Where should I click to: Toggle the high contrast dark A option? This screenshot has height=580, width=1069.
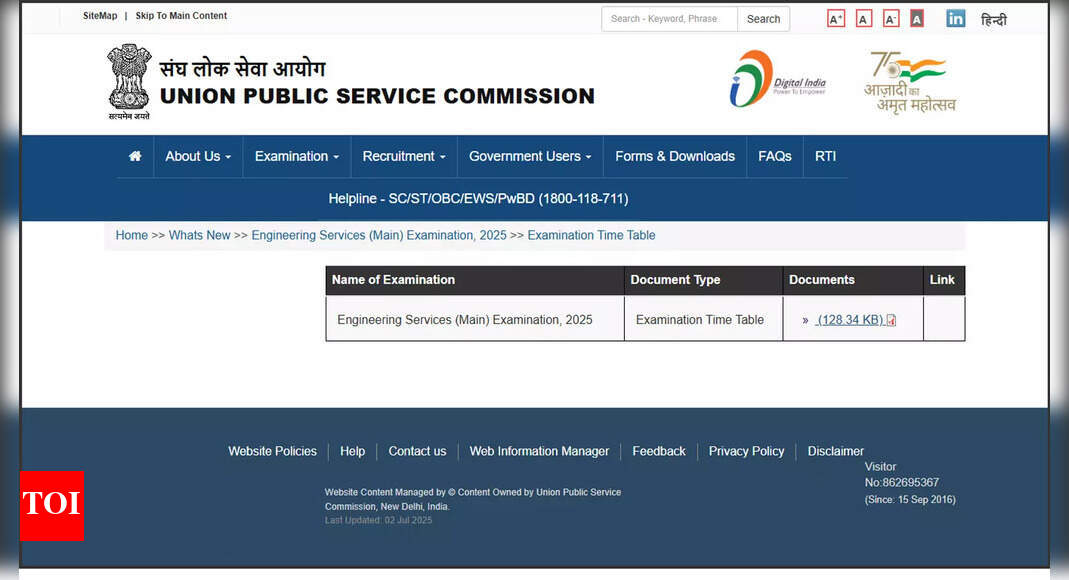click(917, 19)
